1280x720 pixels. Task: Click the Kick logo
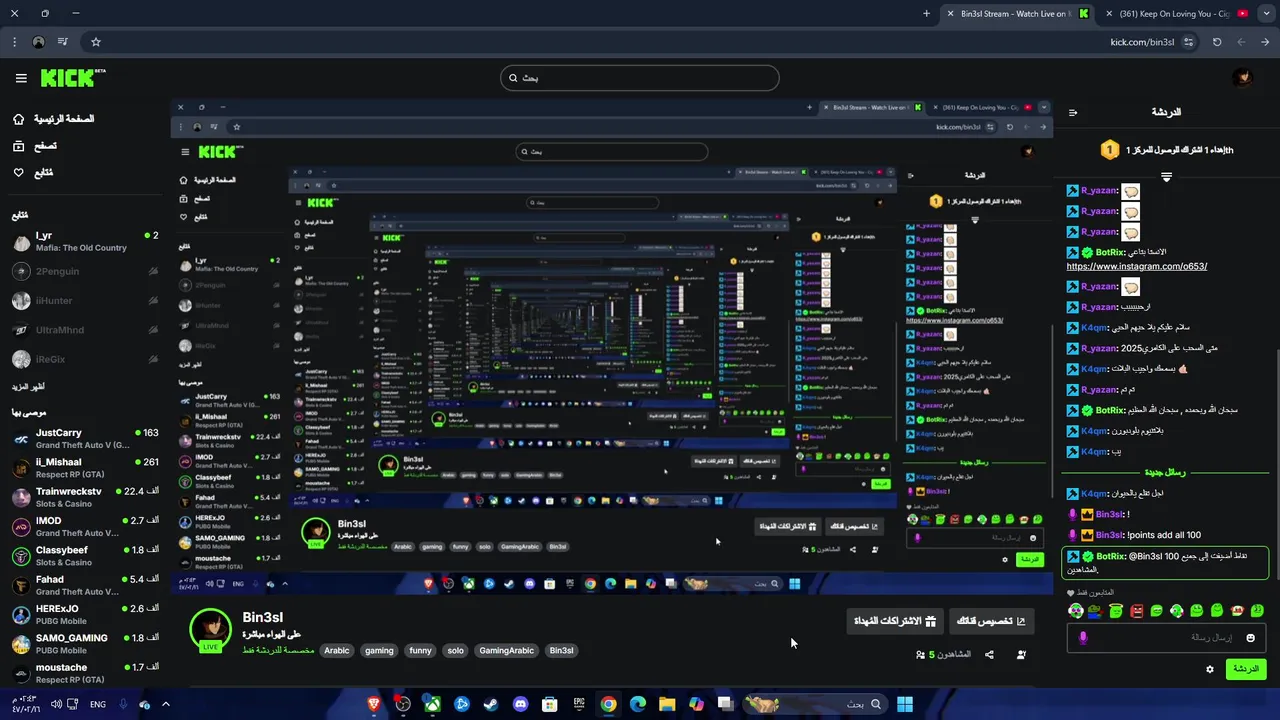click(x=73, y=78)
